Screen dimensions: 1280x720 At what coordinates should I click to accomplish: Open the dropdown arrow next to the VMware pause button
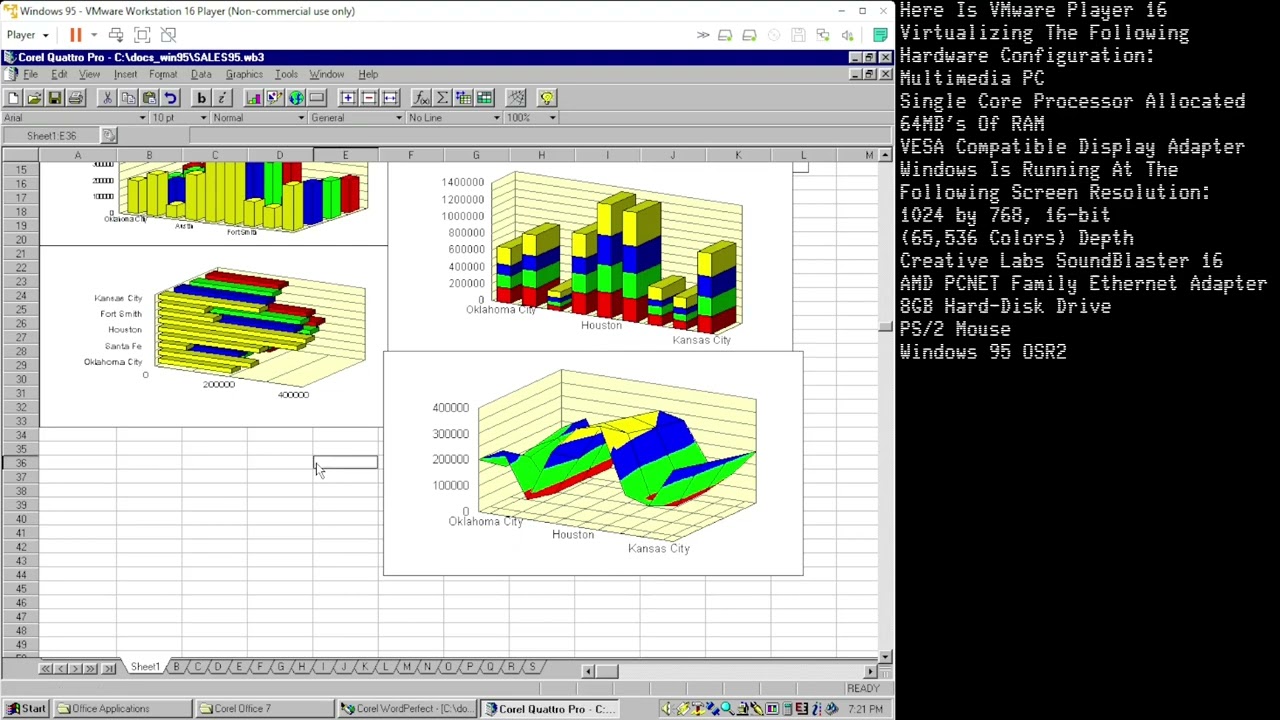94,36
